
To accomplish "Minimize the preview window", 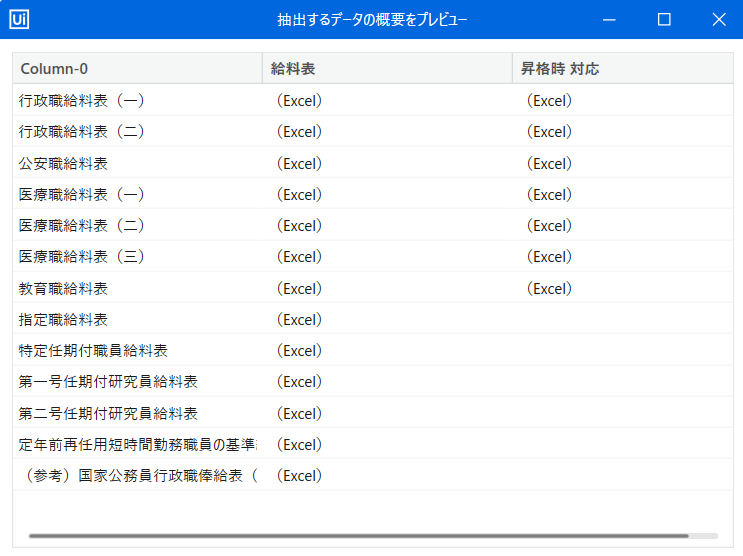I will coord(609,19).
